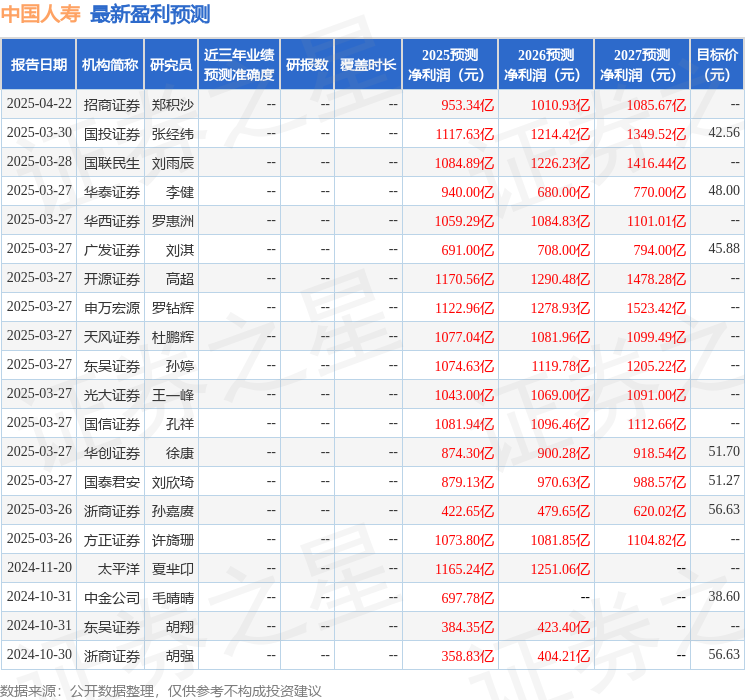This screenshot has width=745, height=700.
Task: Click the 1416.44亿 profit value
Action: 656,163
